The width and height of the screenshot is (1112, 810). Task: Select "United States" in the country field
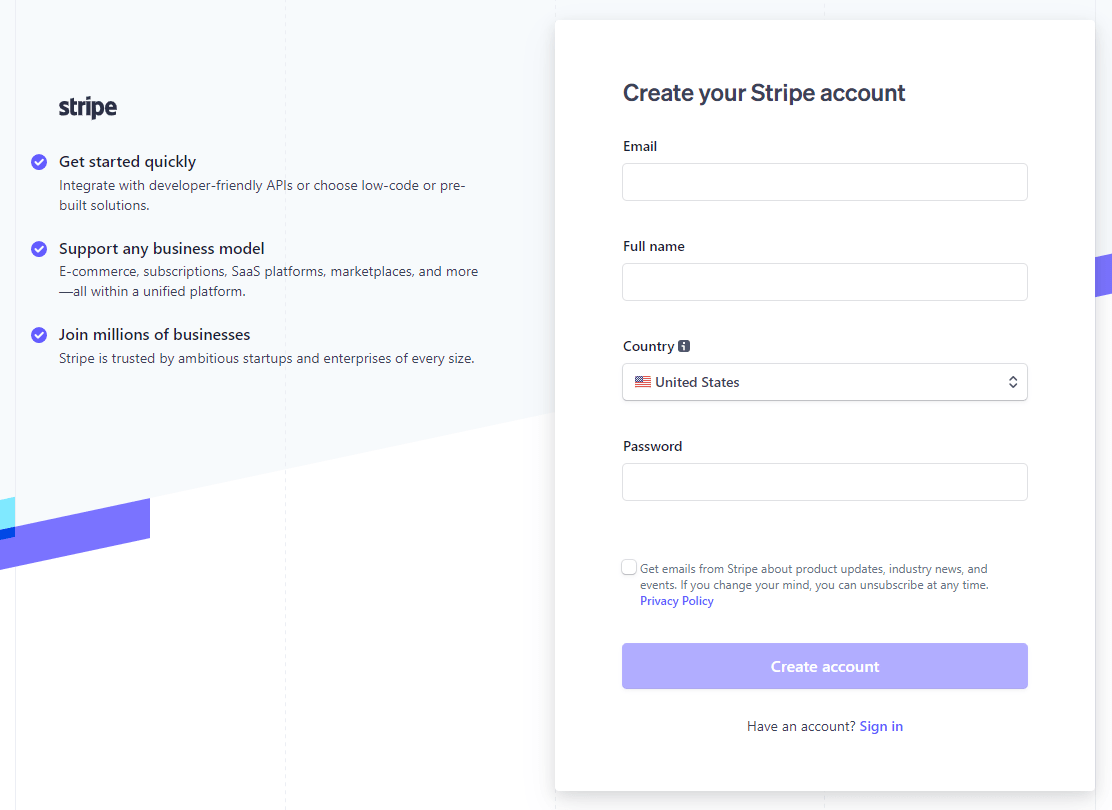[x=824, y=381]
